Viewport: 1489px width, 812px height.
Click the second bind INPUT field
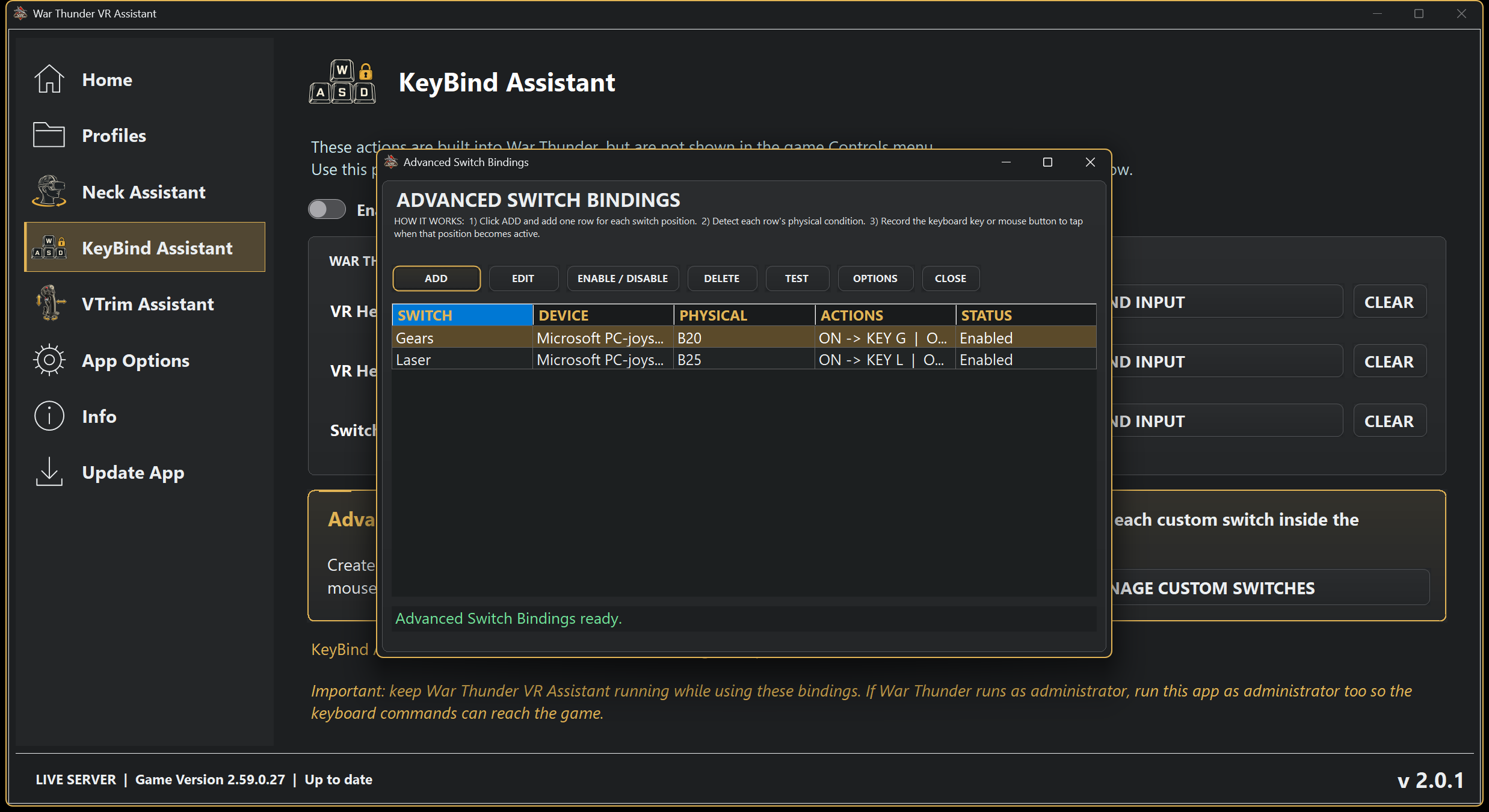(x=1227, y=361)
